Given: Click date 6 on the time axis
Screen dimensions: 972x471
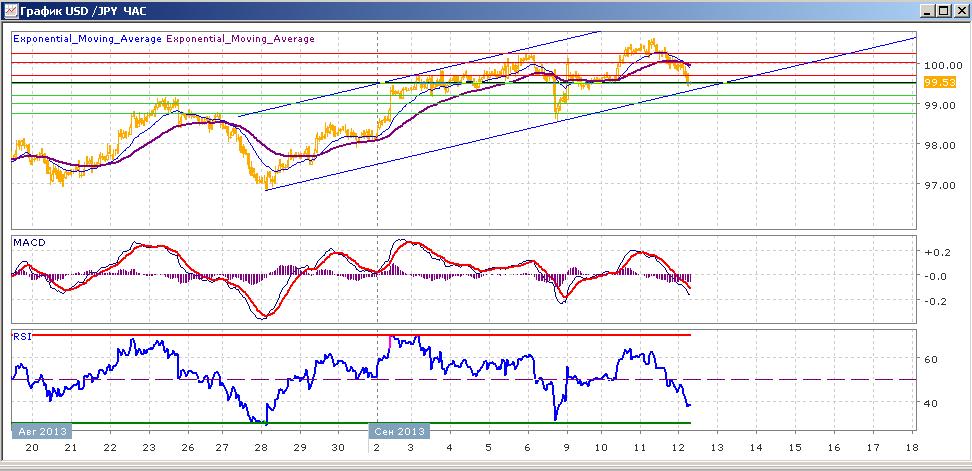Looking at the screenshot, I should [528, 447].
